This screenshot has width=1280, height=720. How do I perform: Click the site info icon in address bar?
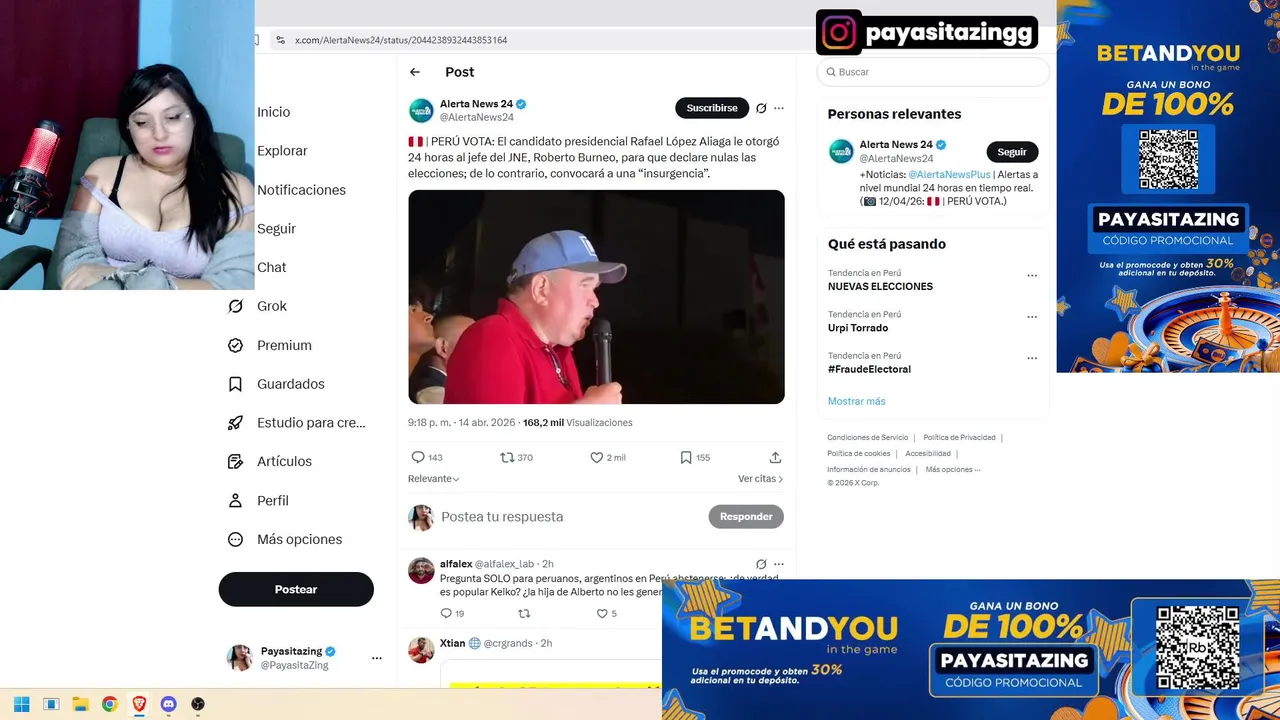(280, 40)
